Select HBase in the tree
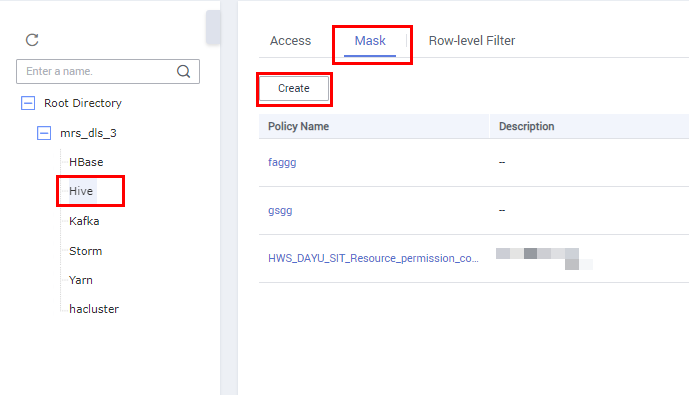Viewport: 689px width, 395px height. pos(86,162)
